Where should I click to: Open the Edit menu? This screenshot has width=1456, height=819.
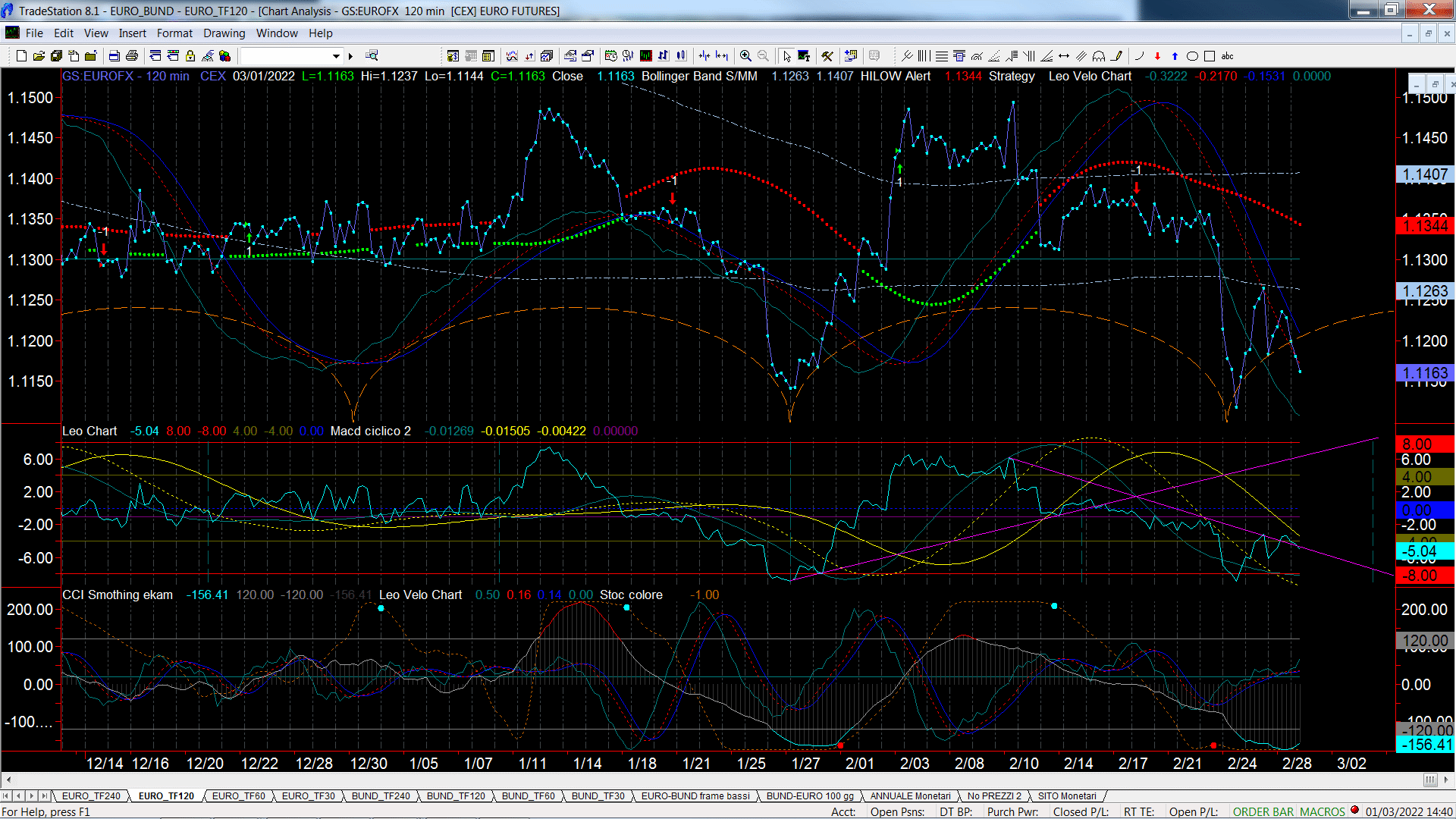pos(64,33)
